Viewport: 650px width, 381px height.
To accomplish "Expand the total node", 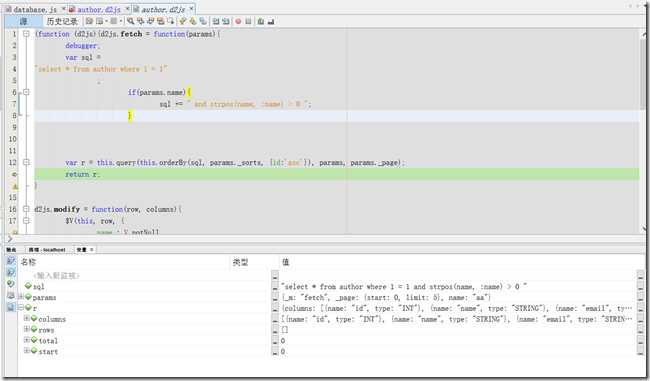I will [x=27, y=340].
